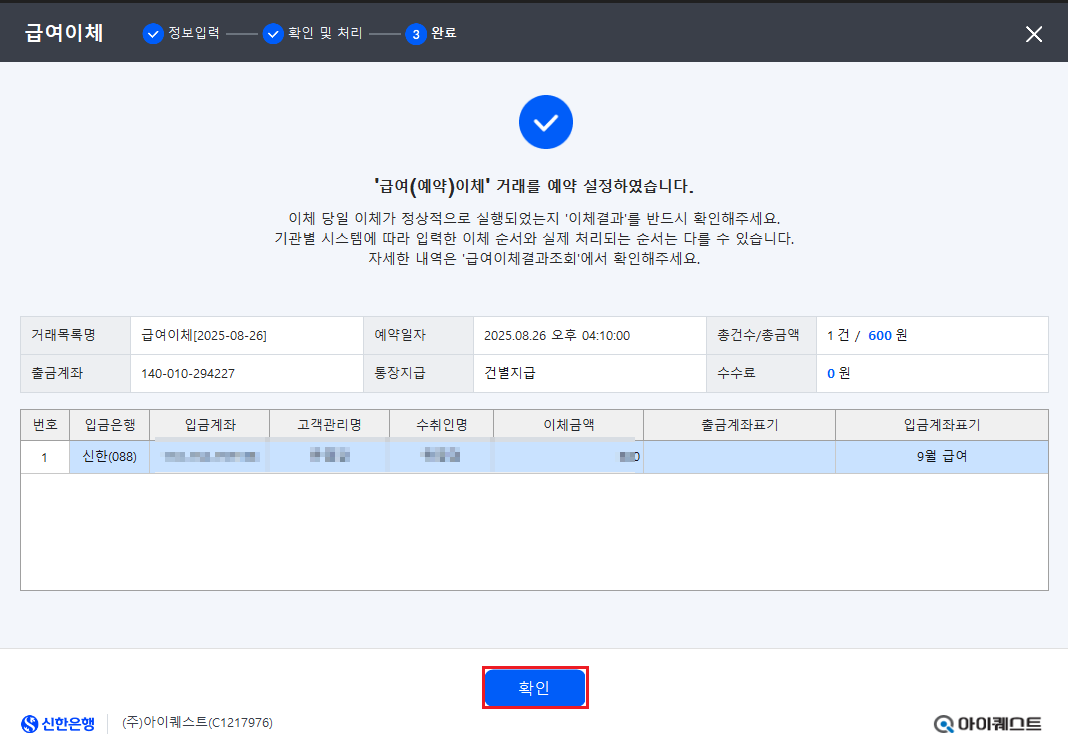
Task: Click the 입금계좌 column header
Action: pos(210,425)
